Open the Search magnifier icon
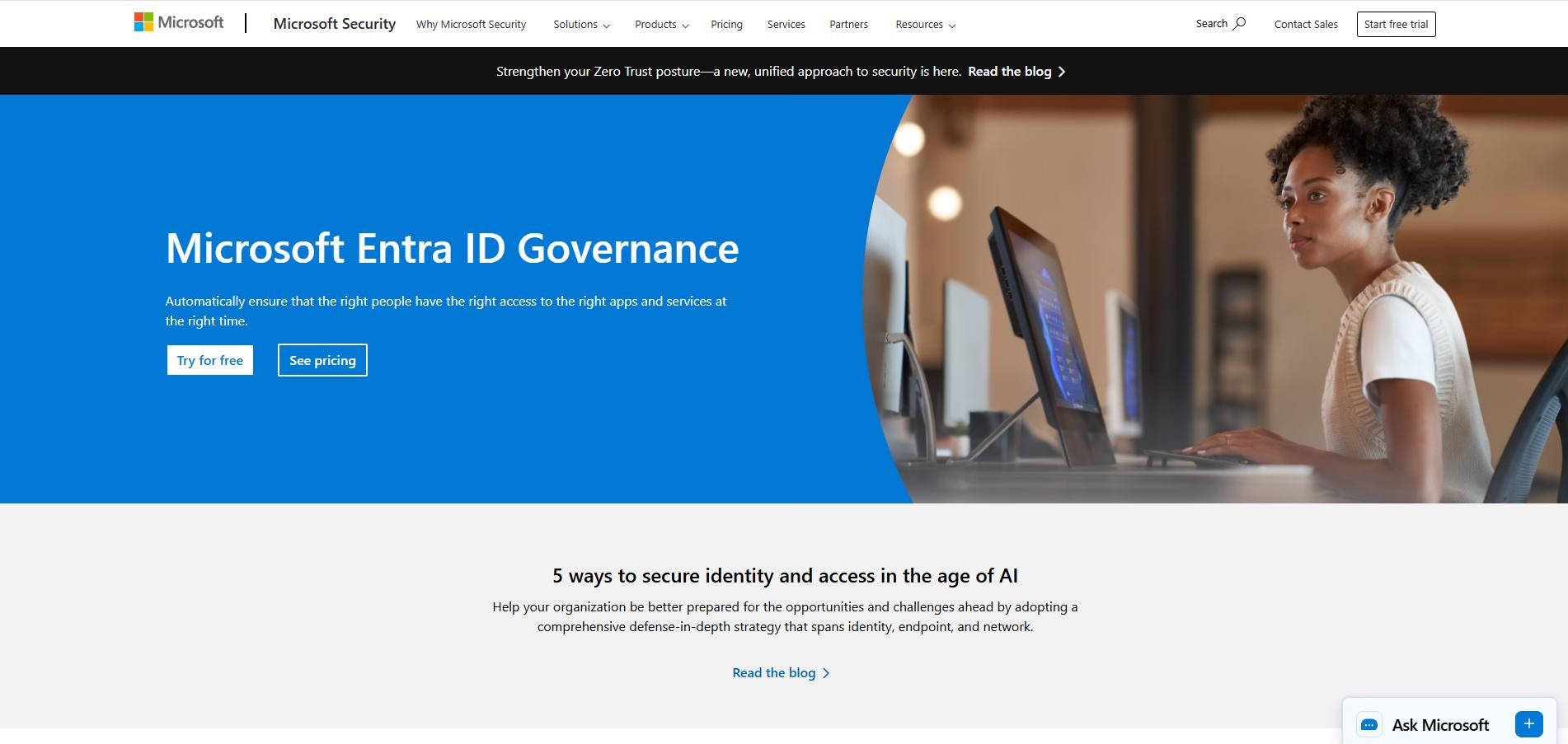Screen dimensions: 1568x744 coord(1241,23)
